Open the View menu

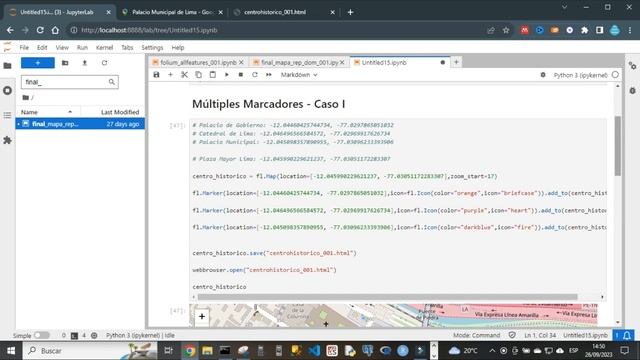point(62,48)
